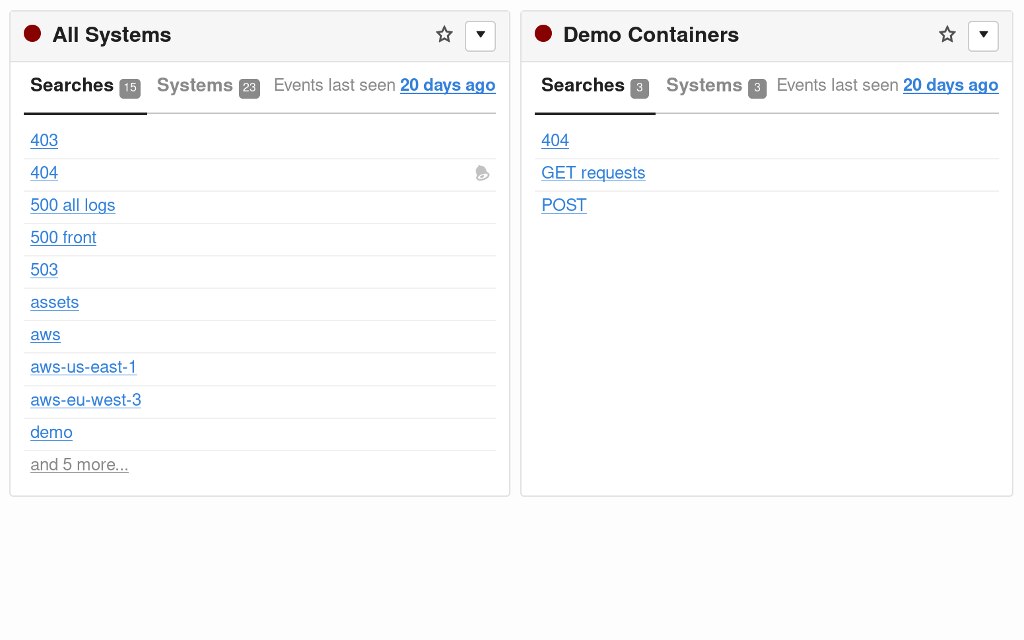Click the Systems badge showing 3 in Demo Containers

757,88
